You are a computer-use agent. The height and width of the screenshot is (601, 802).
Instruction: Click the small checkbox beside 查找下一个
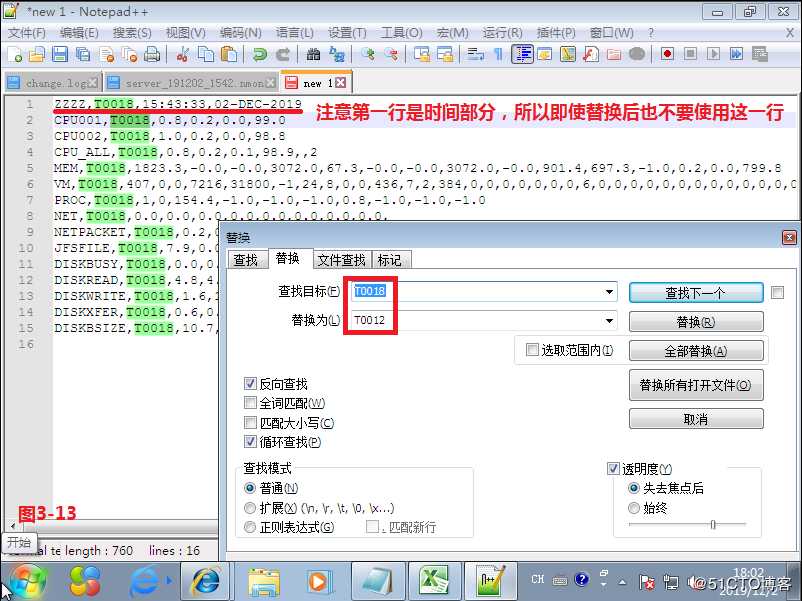click(777, 293)
